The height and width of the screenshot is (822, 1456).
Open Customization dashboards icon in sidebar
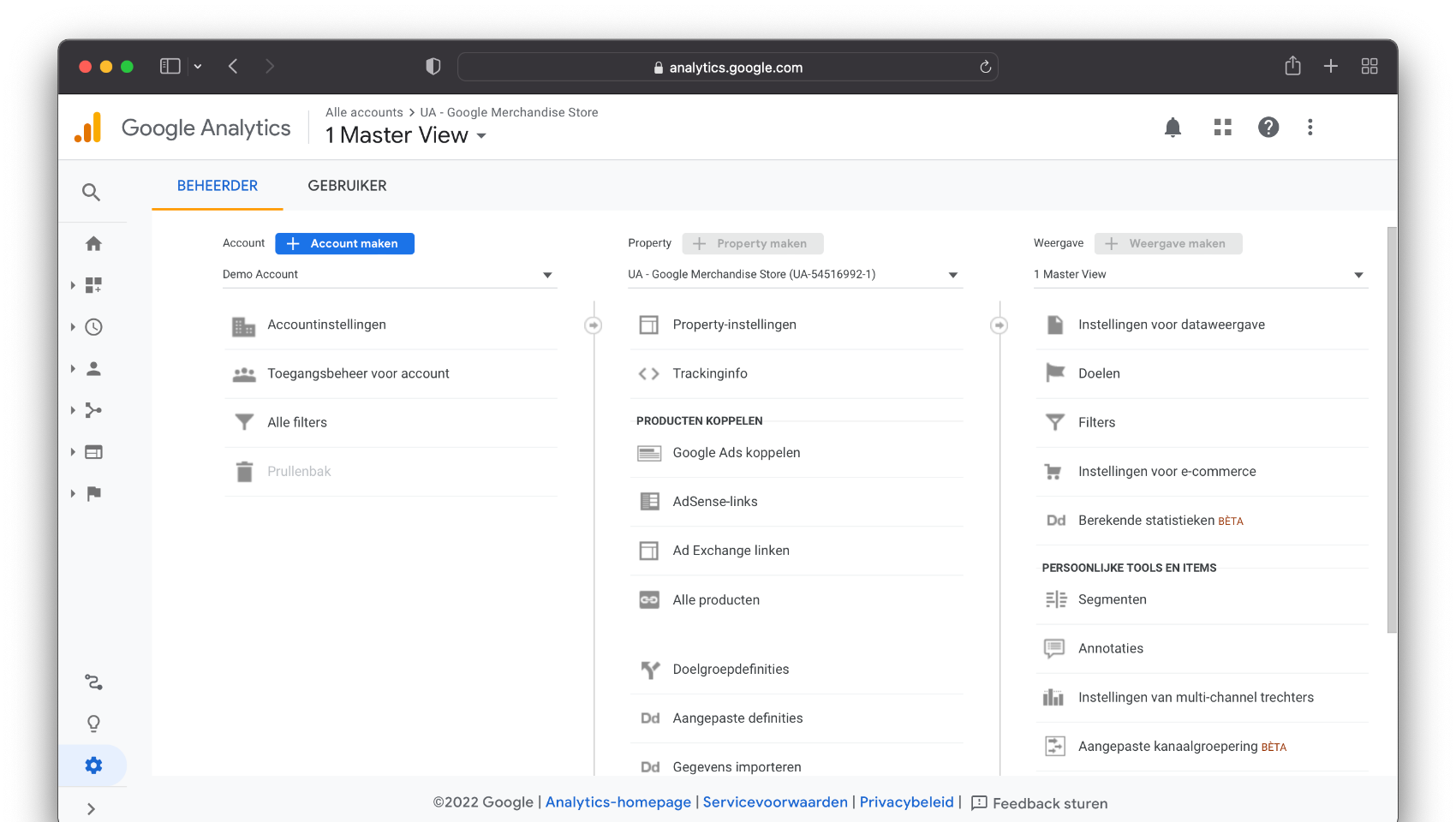pyautogui.click(x=94, y=285)
